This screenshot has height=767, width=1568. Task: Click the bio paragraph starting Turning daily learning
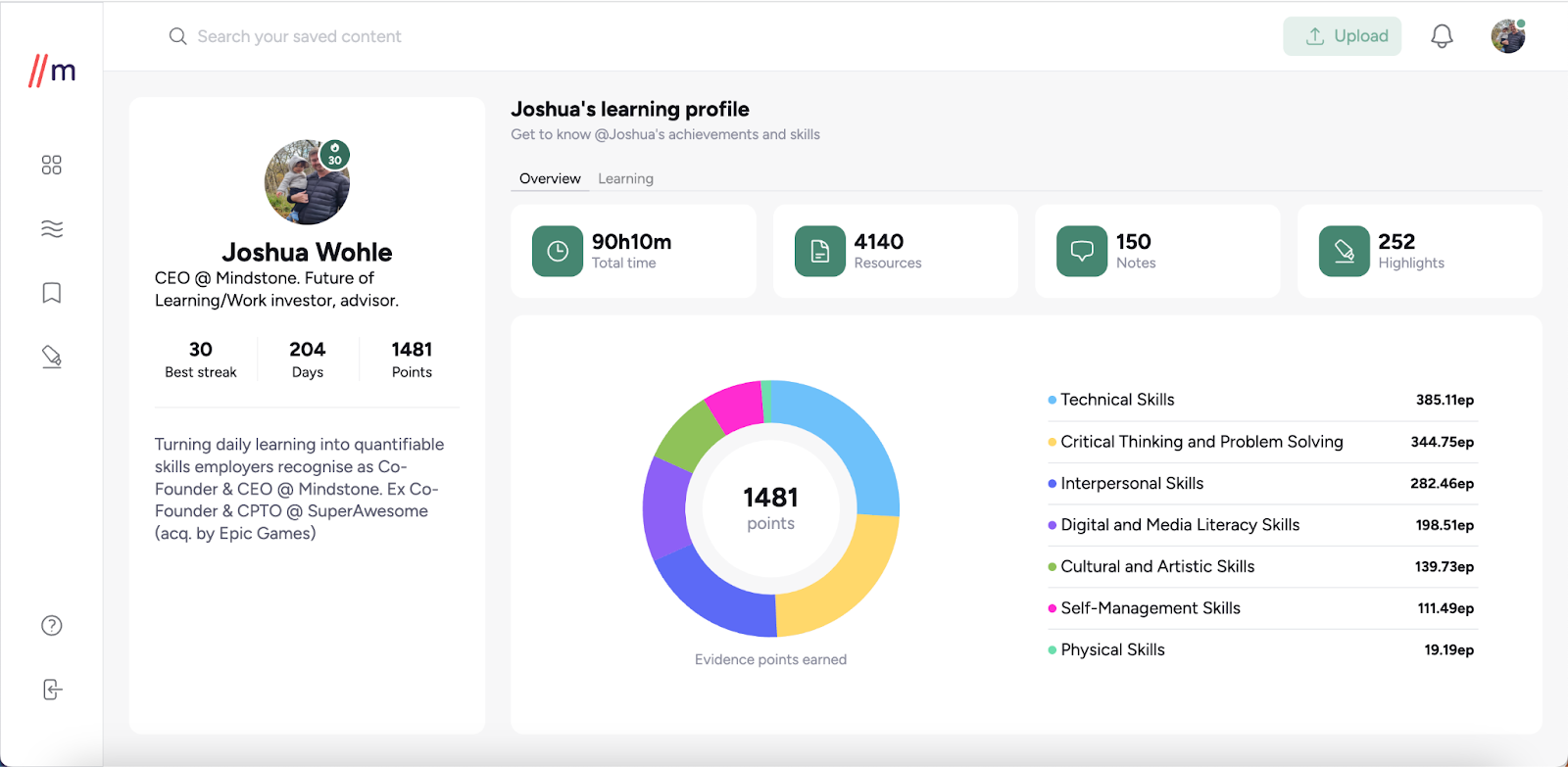(300, 489)
